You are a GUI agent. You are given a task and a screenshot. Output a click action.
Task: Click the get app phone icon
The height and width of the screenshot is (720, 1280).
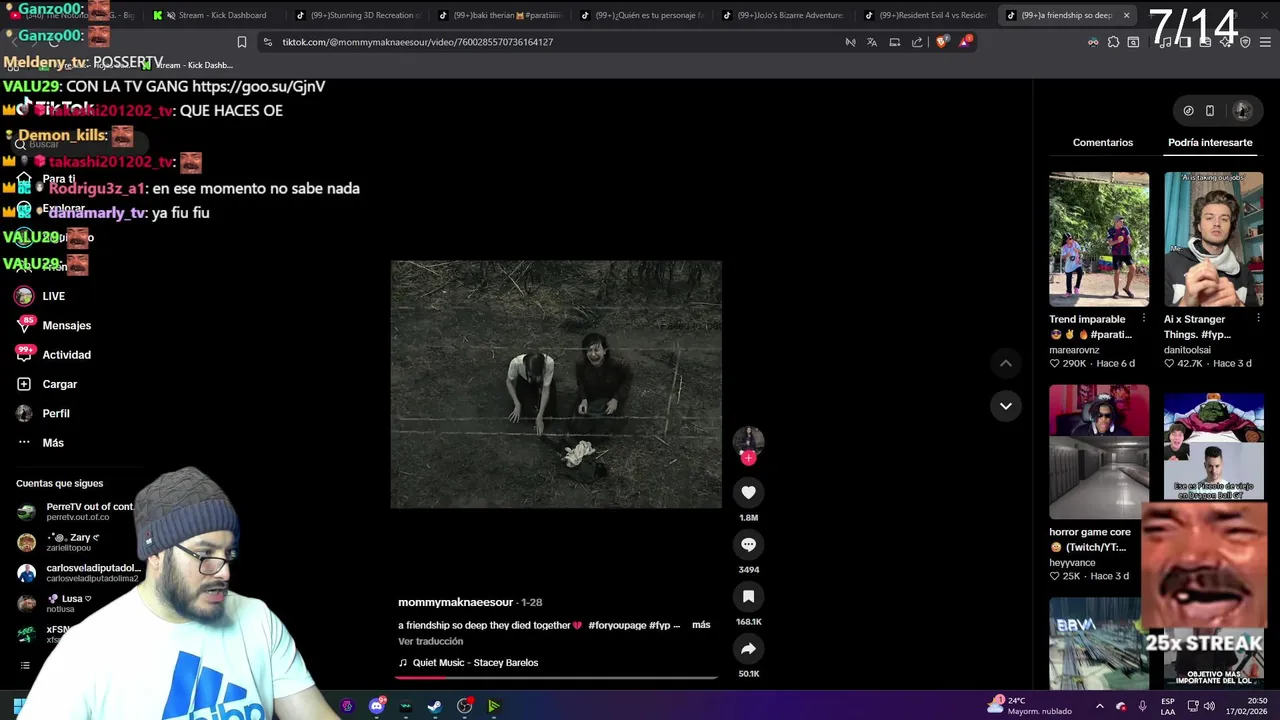tap(1210, 111)
